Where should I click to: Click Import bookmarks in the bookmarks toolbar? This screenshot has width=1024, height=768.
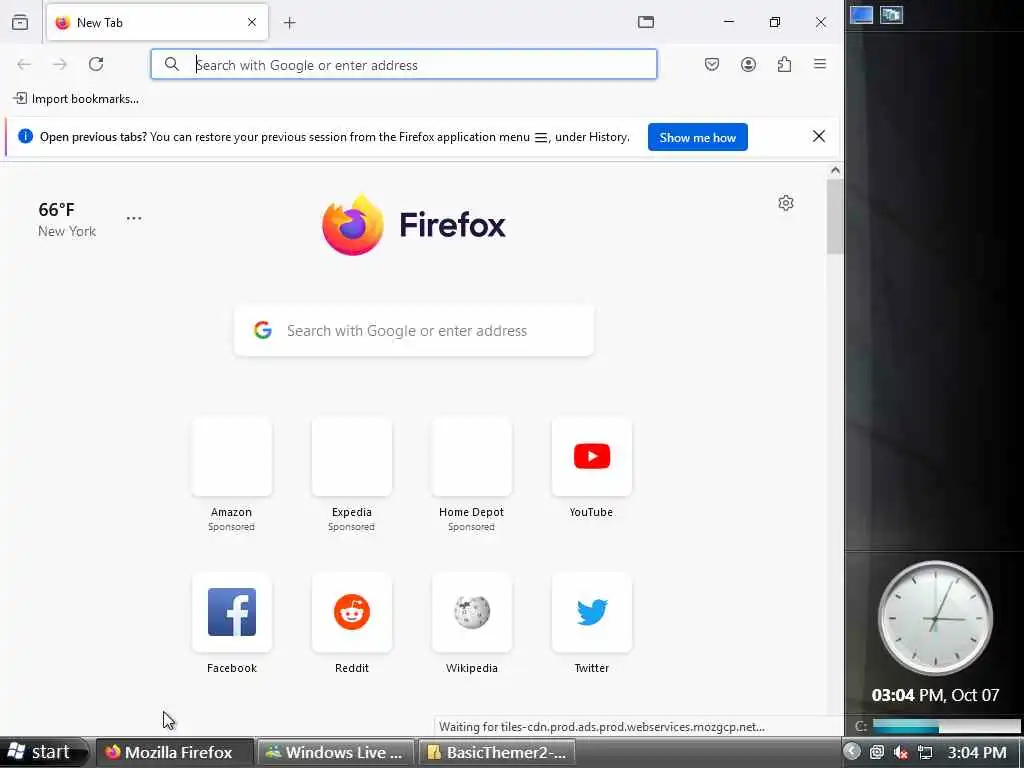click(76, 99)
